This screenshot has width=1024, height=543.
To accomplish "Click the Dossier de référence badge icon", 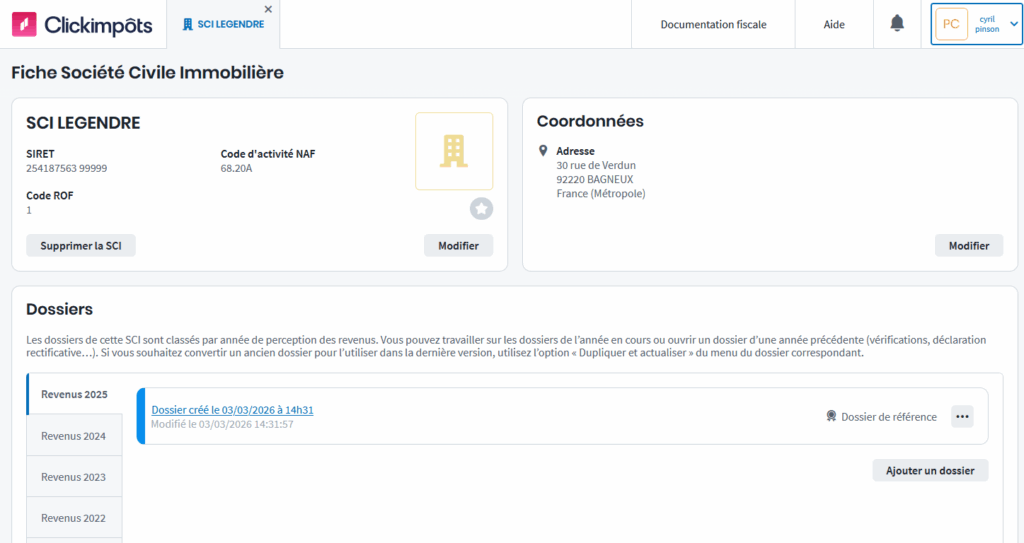I will click(831, 417).
